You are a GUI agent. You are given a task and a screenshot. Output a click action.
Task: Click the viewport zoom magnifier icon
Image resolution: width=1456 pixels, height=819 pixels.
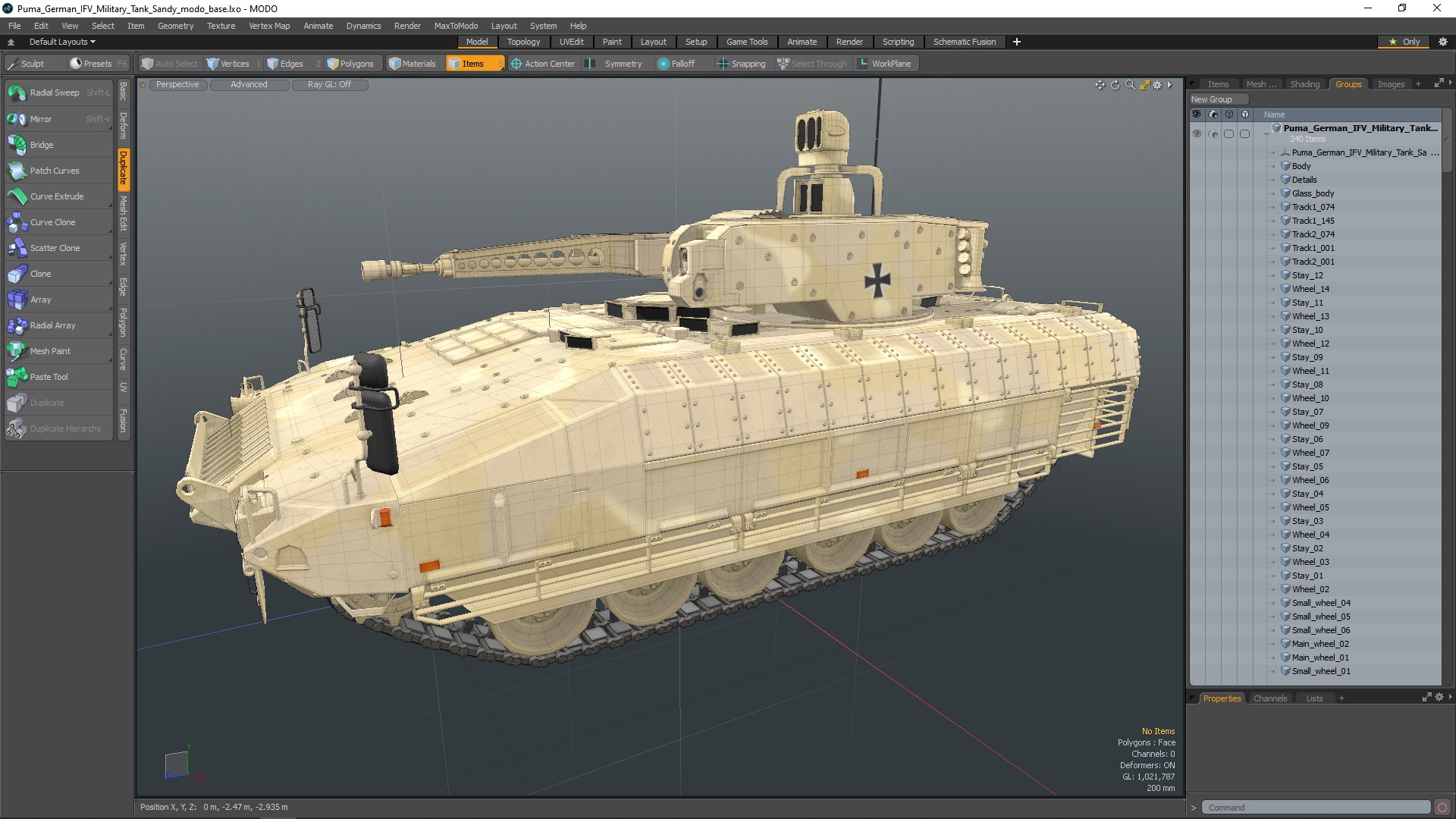point(1130,85)
